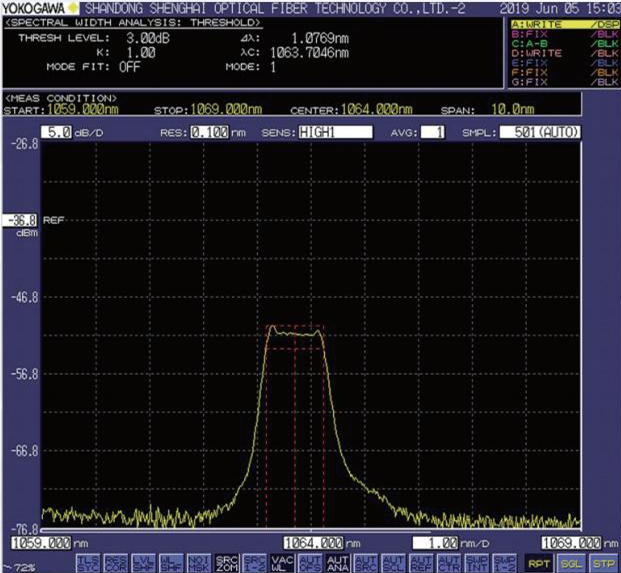Select trace G:FIX /BLK row
Screen dimensions: 621x573
[x=565, y=82]
